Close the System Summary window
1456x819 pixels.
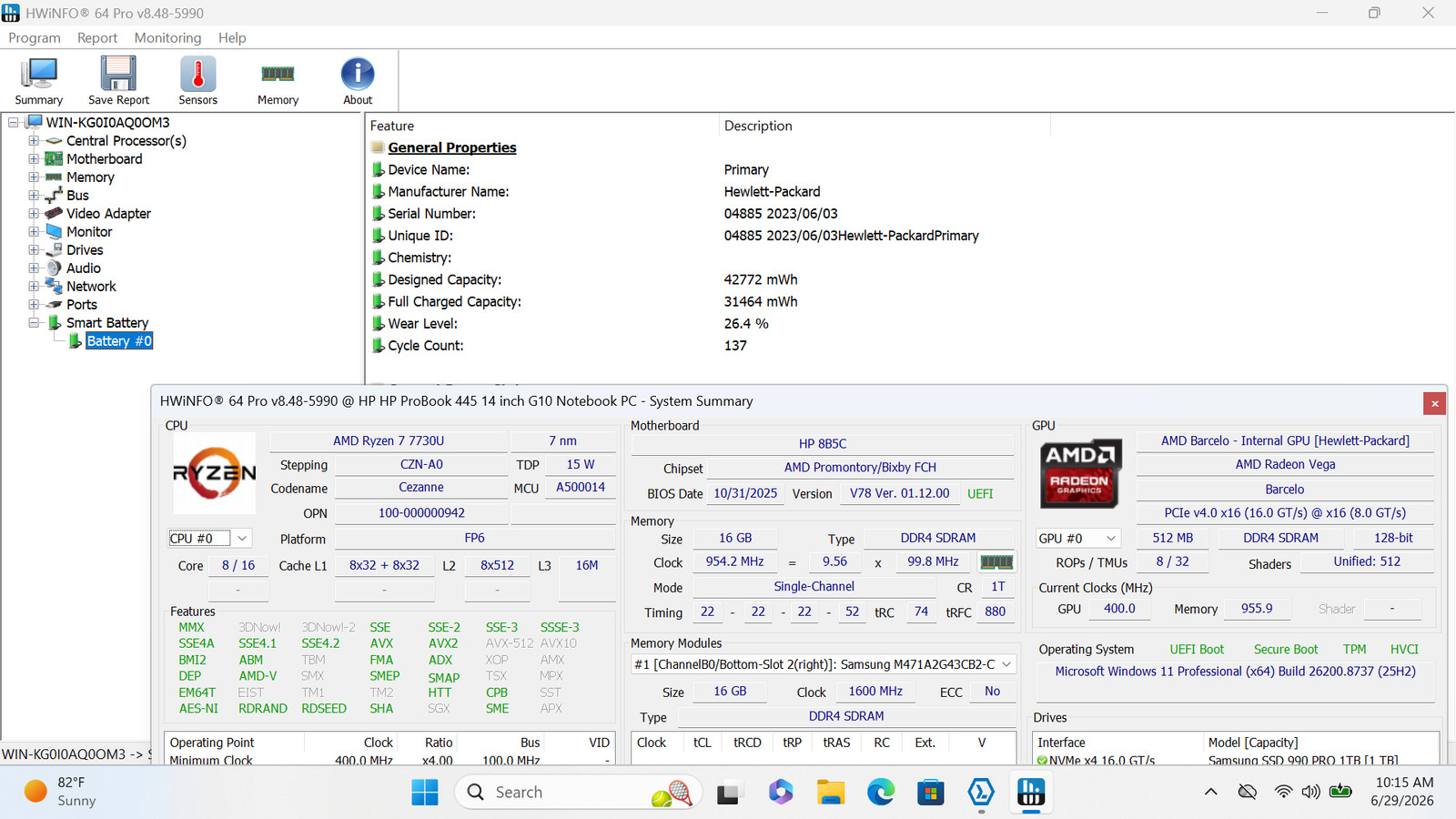[1434, 403]
